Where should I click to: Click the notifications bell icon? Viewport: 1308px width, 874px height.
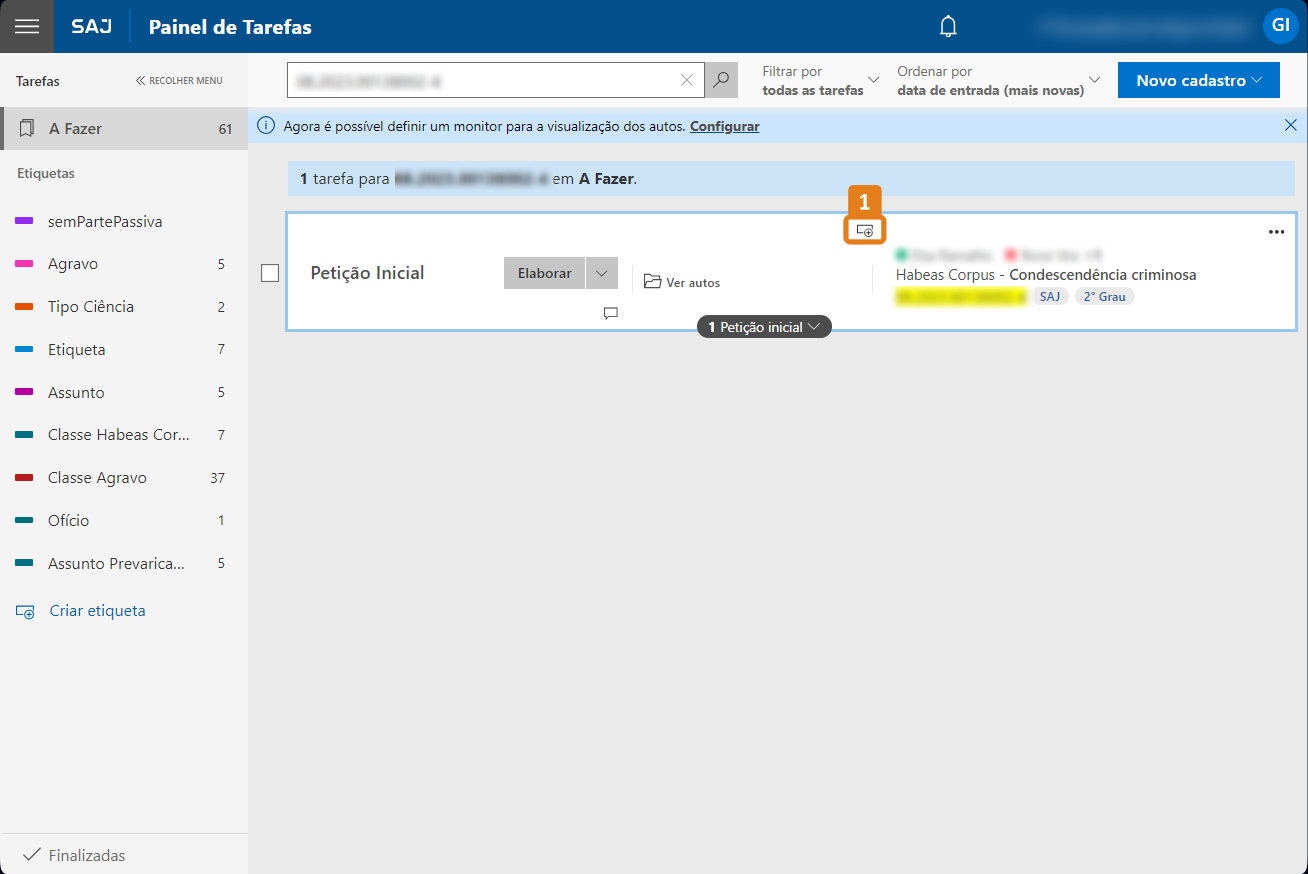[948, 27]
